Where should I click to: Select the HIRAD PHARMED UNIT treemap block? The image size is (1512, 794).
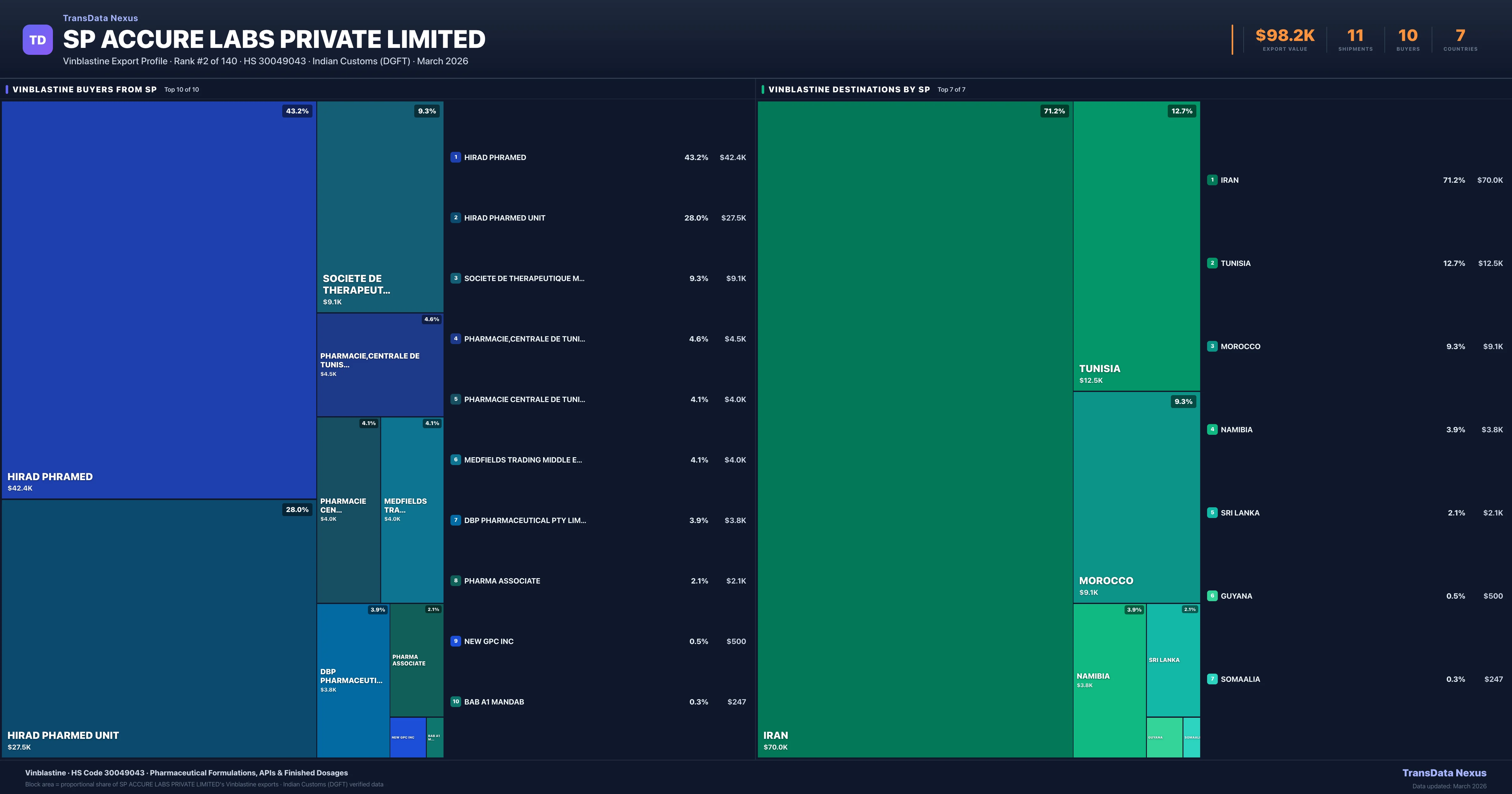pyautogui.click(x=158, y=628)
